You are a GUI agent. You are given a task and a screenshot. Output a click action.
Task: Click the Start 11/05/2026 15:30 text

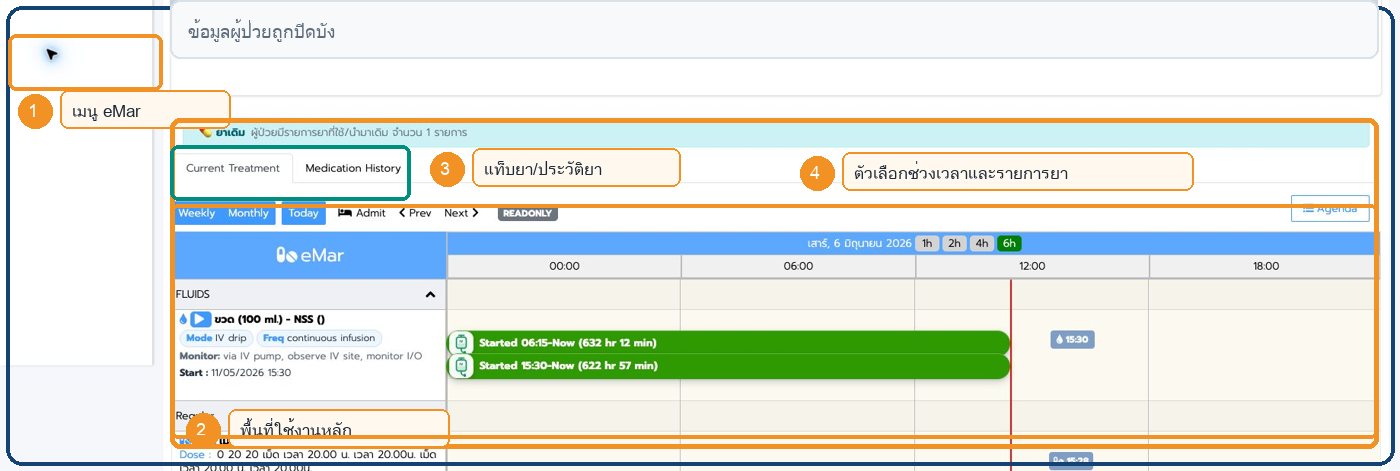(x=235, y=373)
